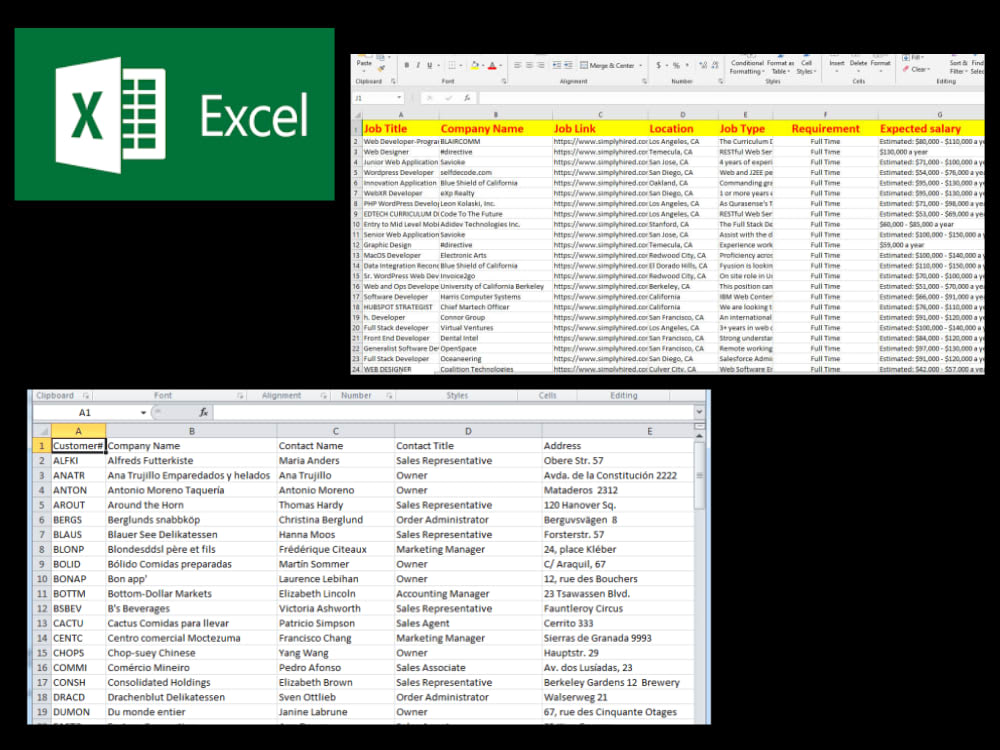Open Number dialog launcher in top ribbon
This screenshot has height=750, width=1000.
[721, 82]
